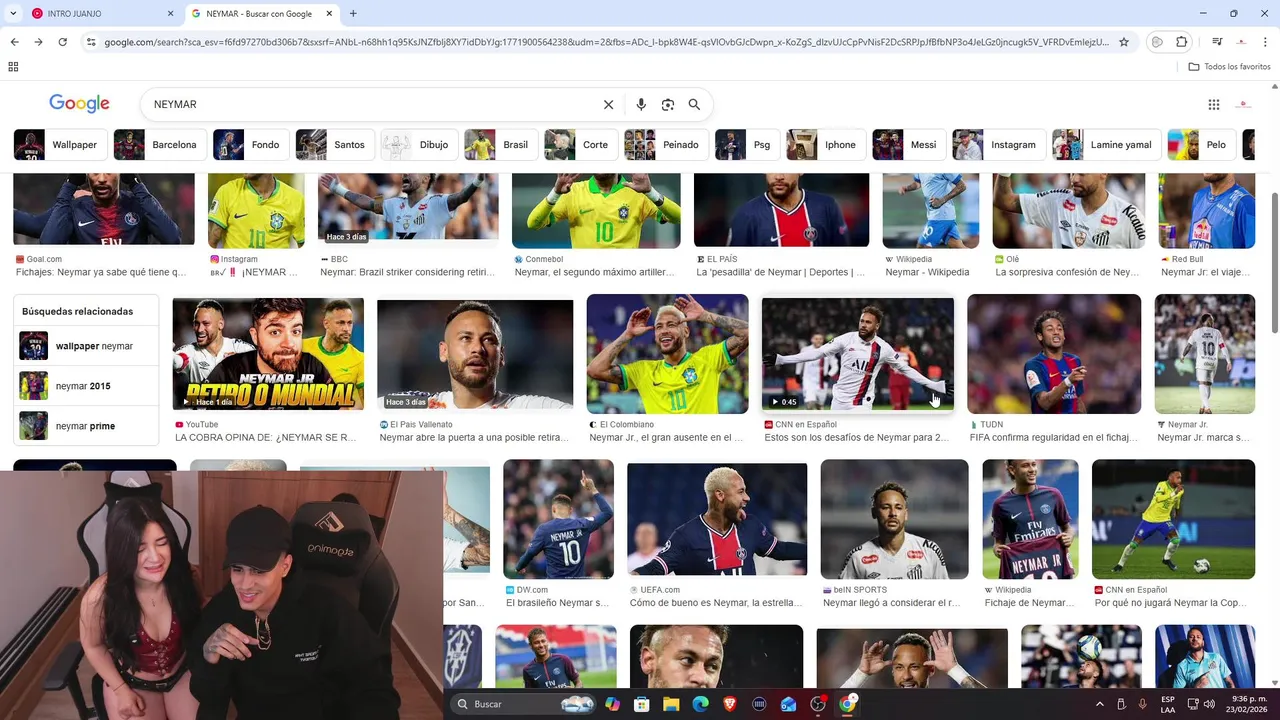
Task: Click the browser forward arrow
Action: (38, 42)
